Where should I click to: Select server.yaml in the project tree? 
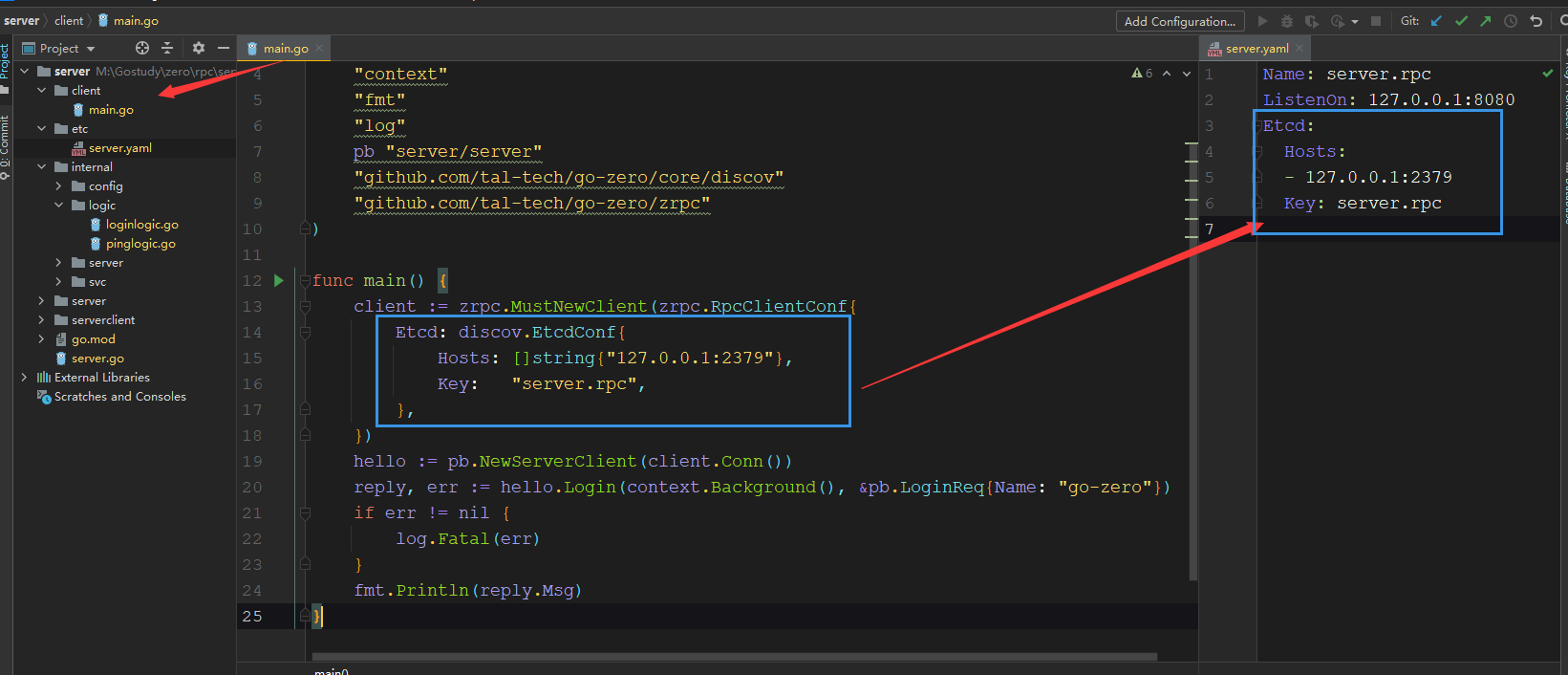[x=120, y=147]
